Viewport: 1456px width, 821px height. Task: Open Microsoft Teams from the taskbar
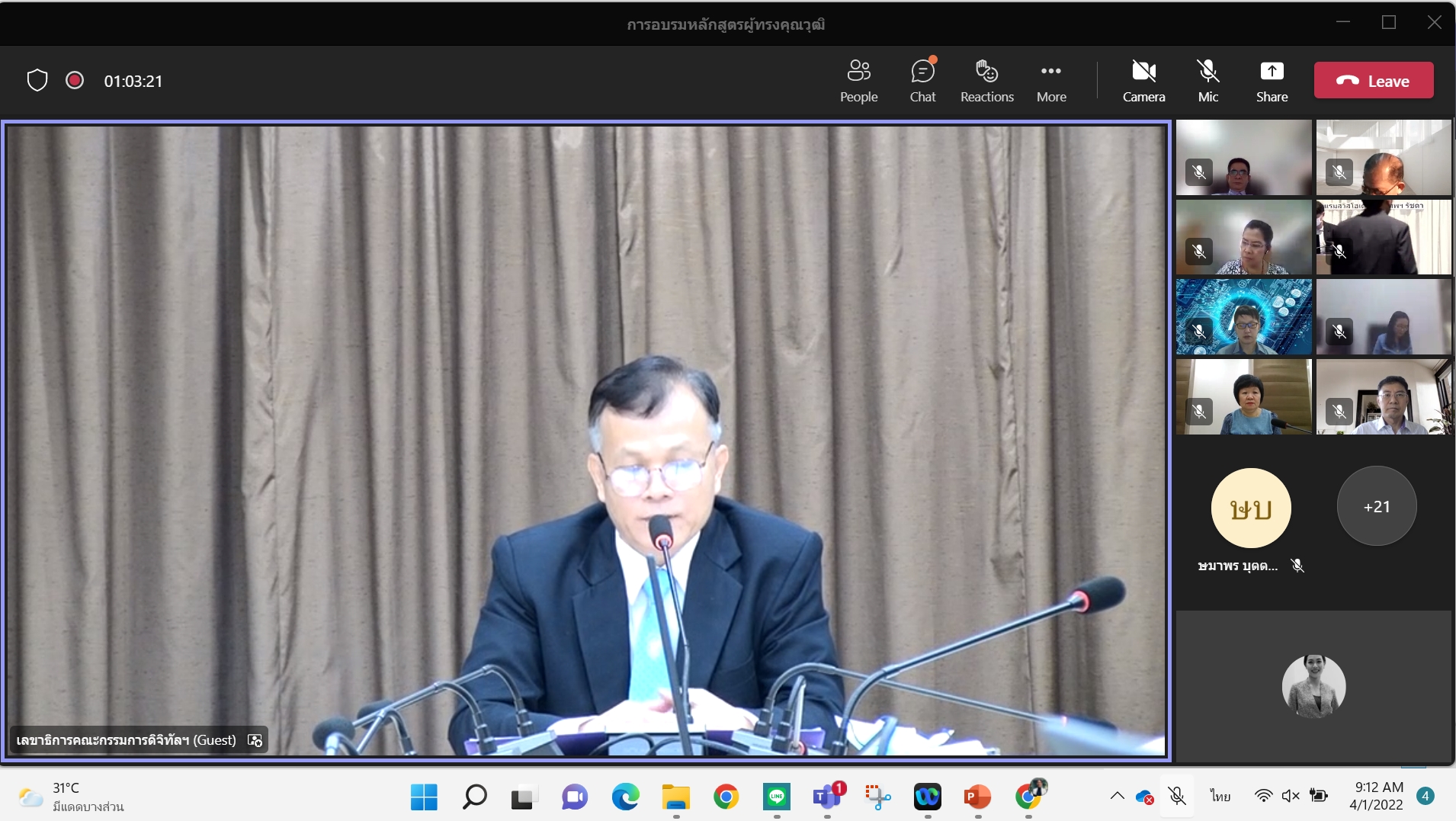[x=827, y=797]
